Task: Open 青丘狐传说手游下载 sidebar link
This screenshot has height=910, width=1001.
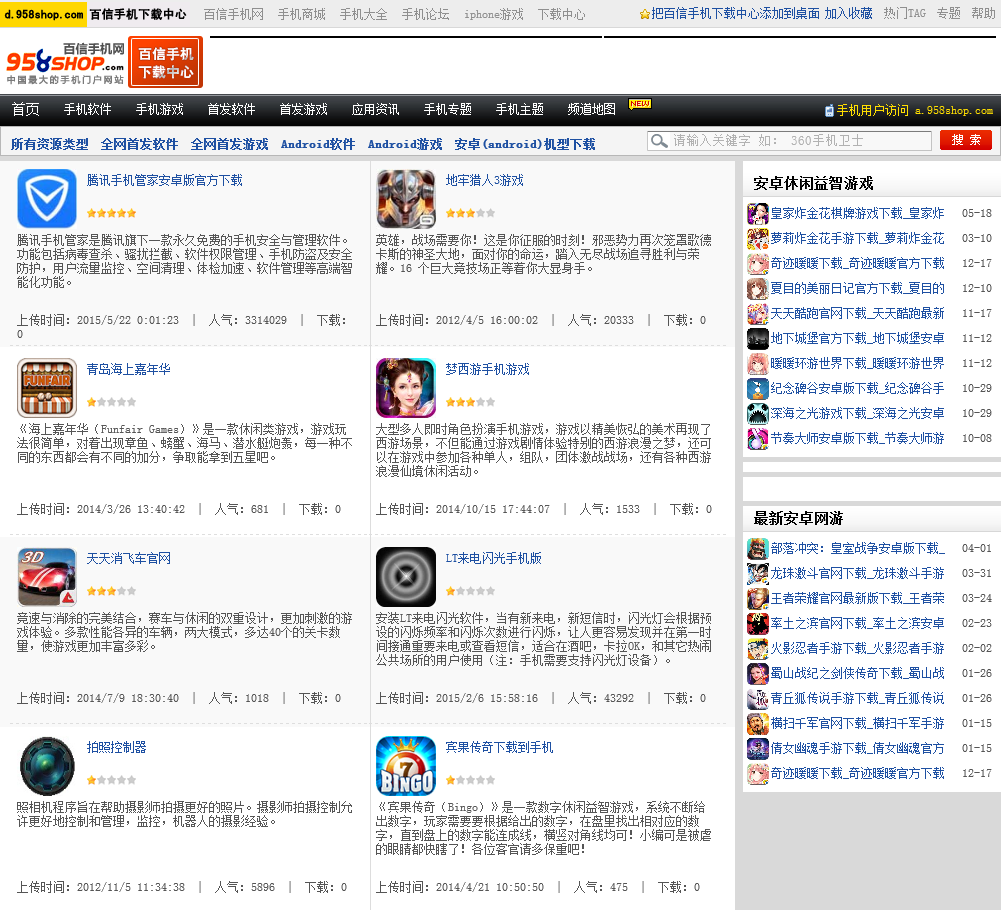Action: 857,698
